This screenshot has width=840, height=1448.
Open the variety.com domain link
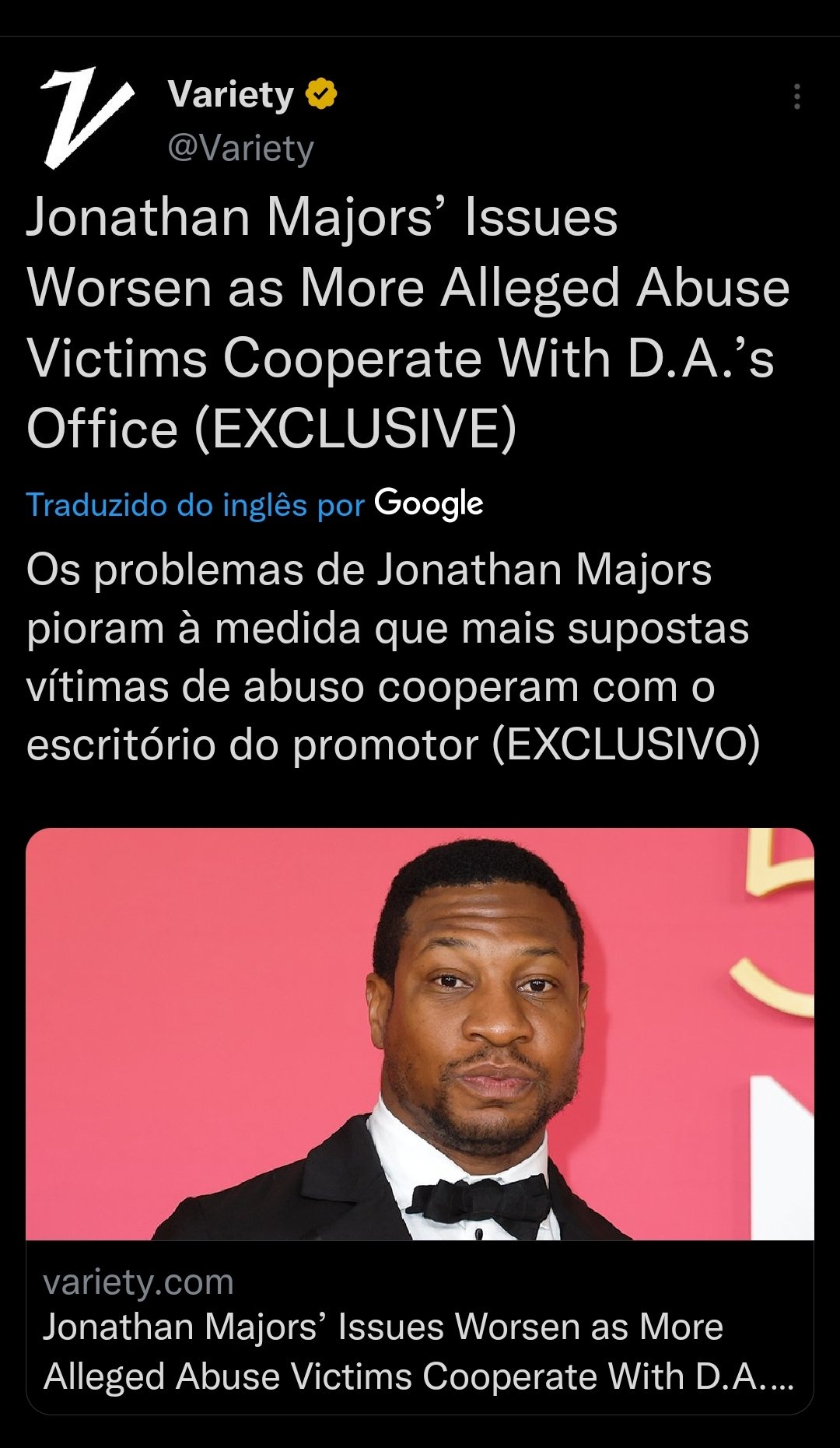[138, 1282]
